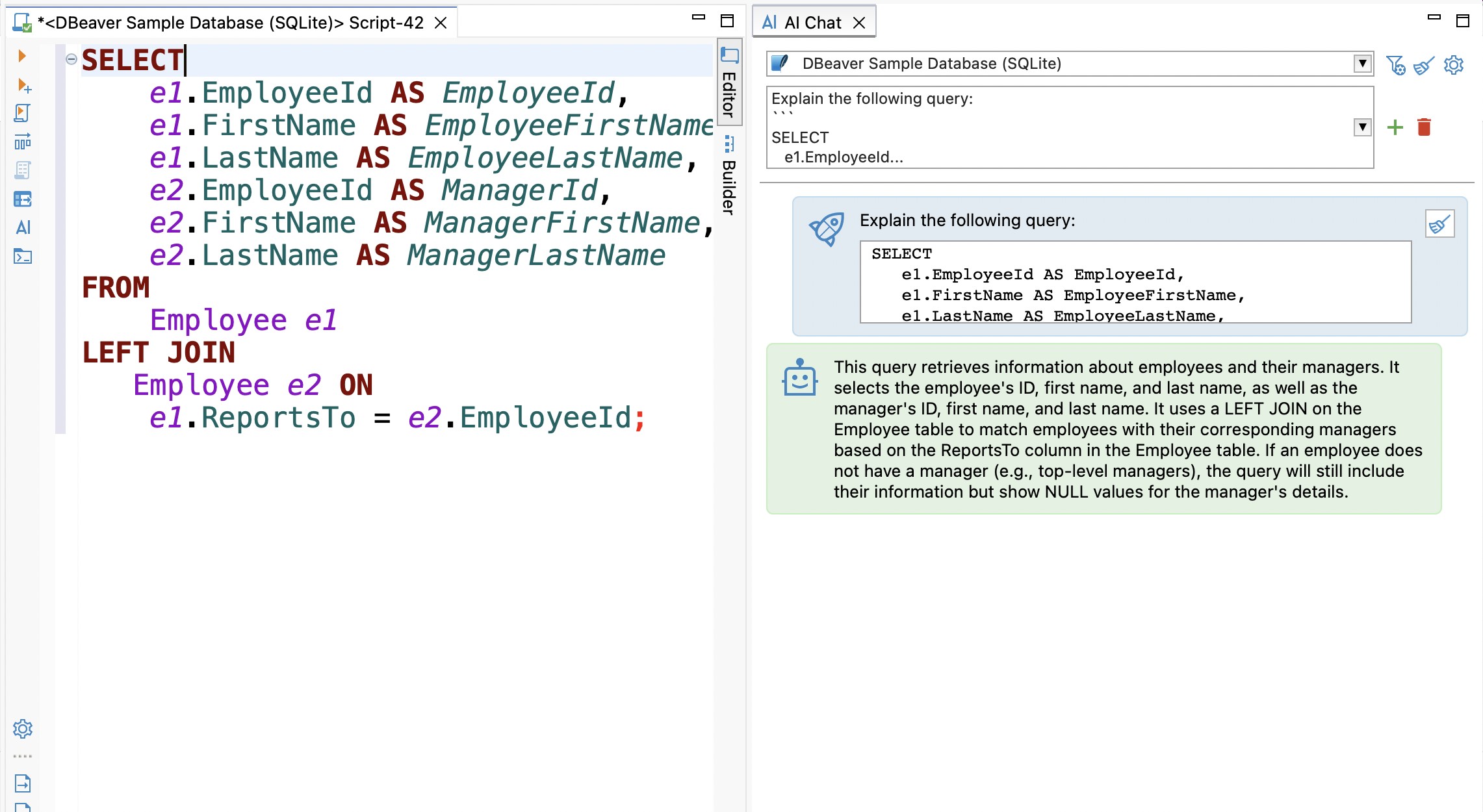The image size is (1483, 812).
Task: Switch to the Editor side tab
Action: pyautogui.click(x=729, y=83)
